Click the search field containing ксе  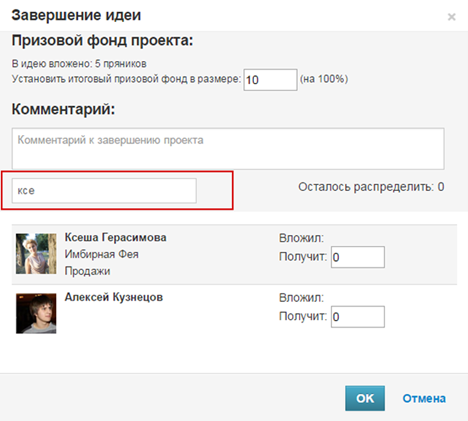[104, 191]
